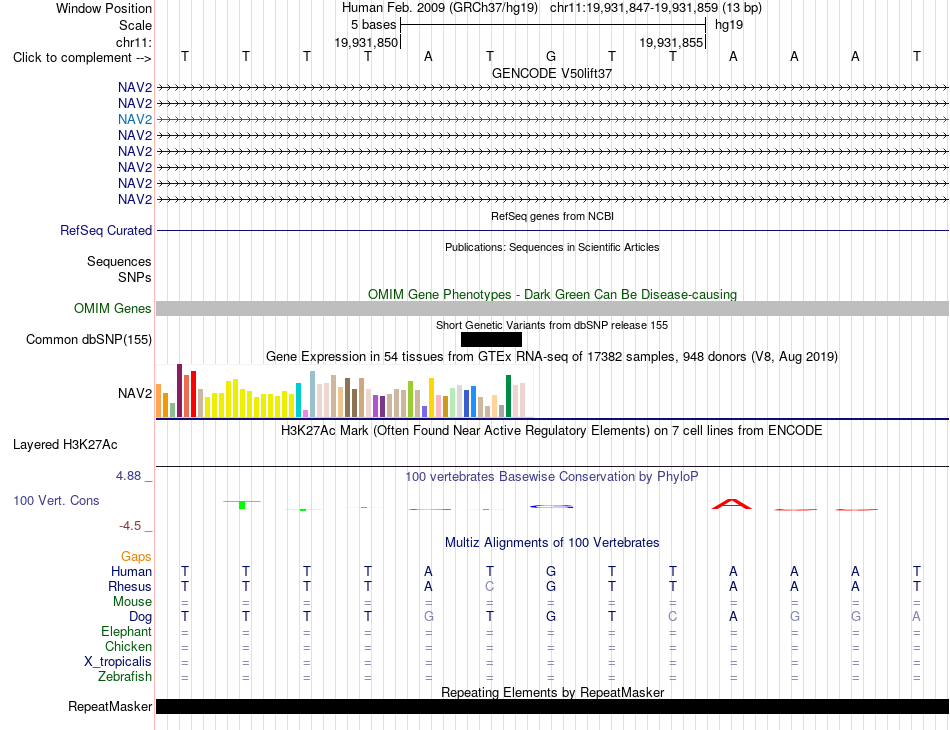Click the '100 Vert. Cons' label
Image resolution: width=950 pixels, height=730 pixels.
click(x=56, y=500)
